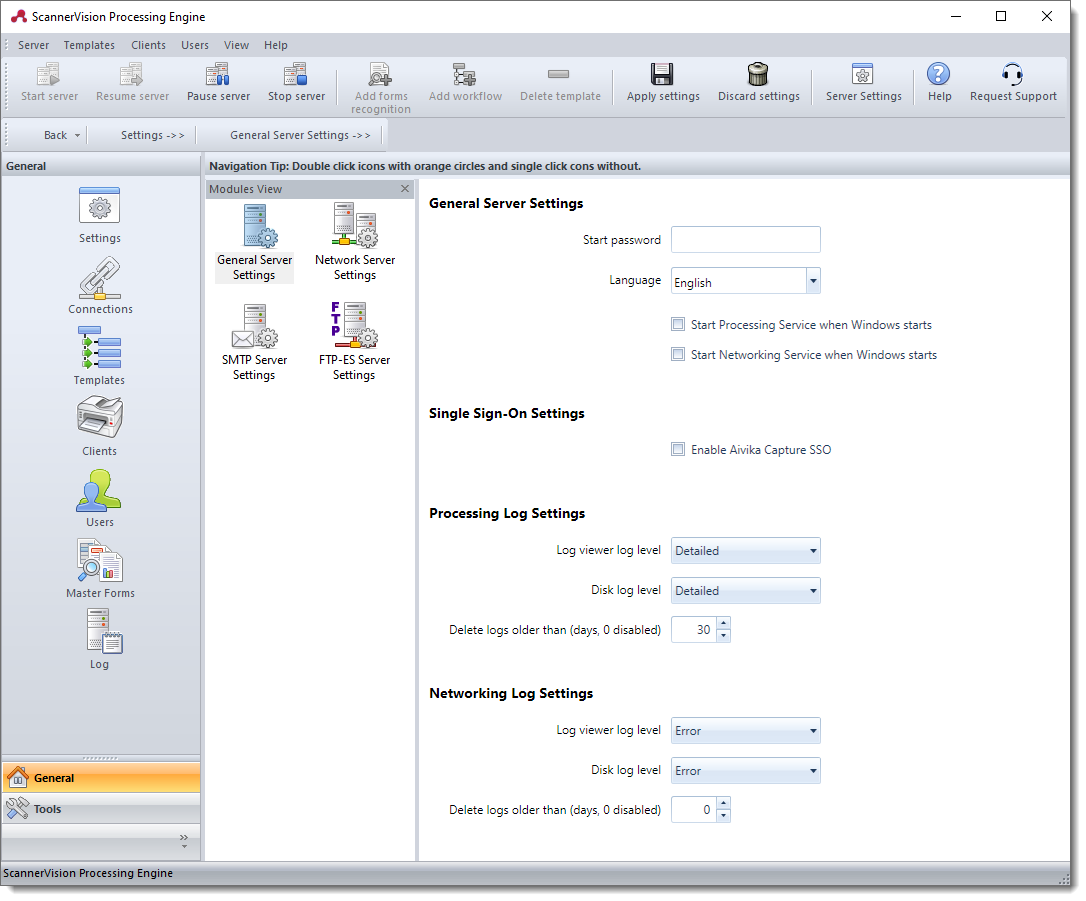Click the Back navigation button
The height and width of the screenshot is (901, 1086).
(55, 135)
